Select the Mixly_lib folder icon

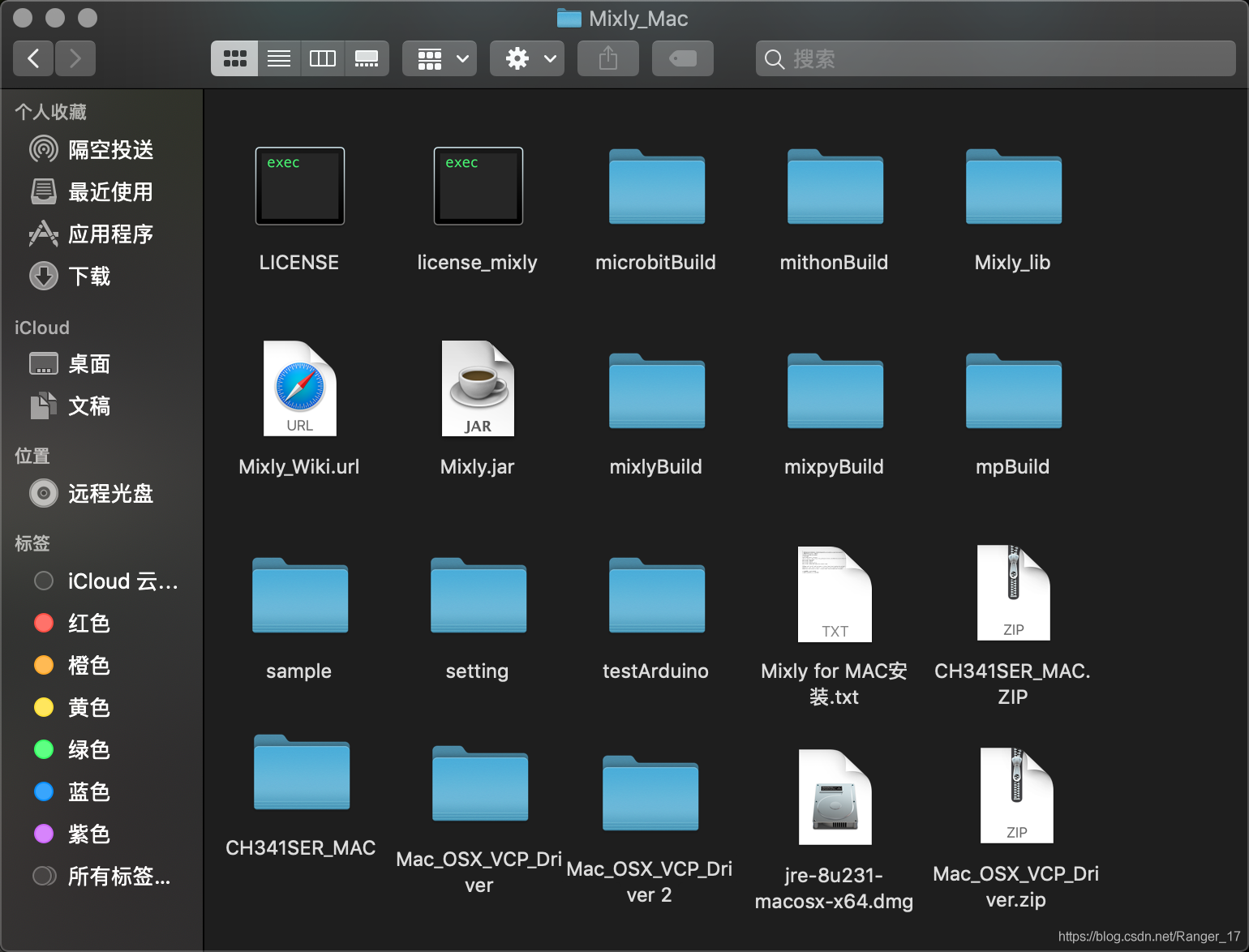(1014, 187)
